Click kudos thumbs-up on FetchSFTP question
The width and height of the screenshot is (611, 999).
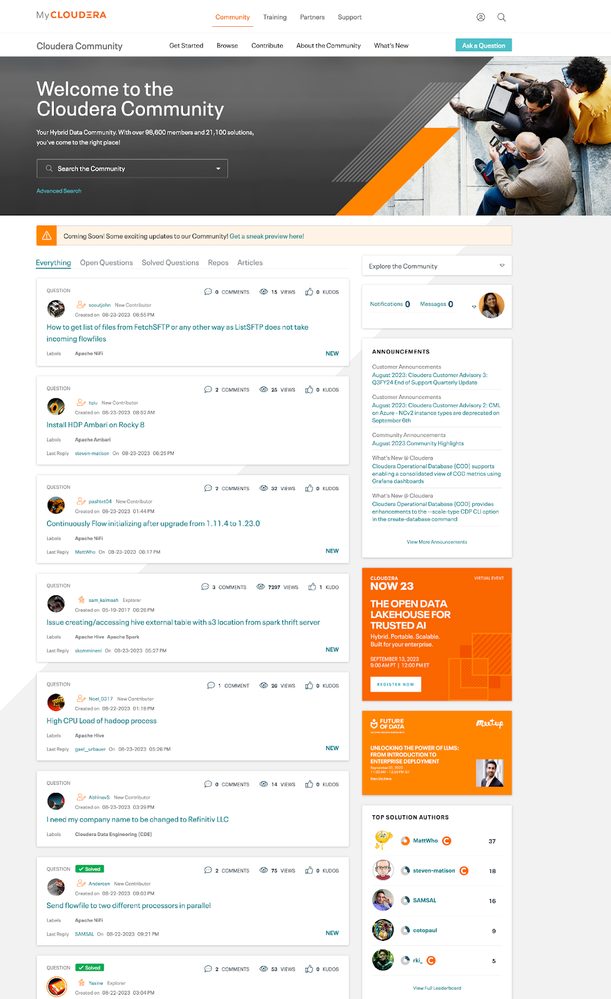(x=309, y=292)
